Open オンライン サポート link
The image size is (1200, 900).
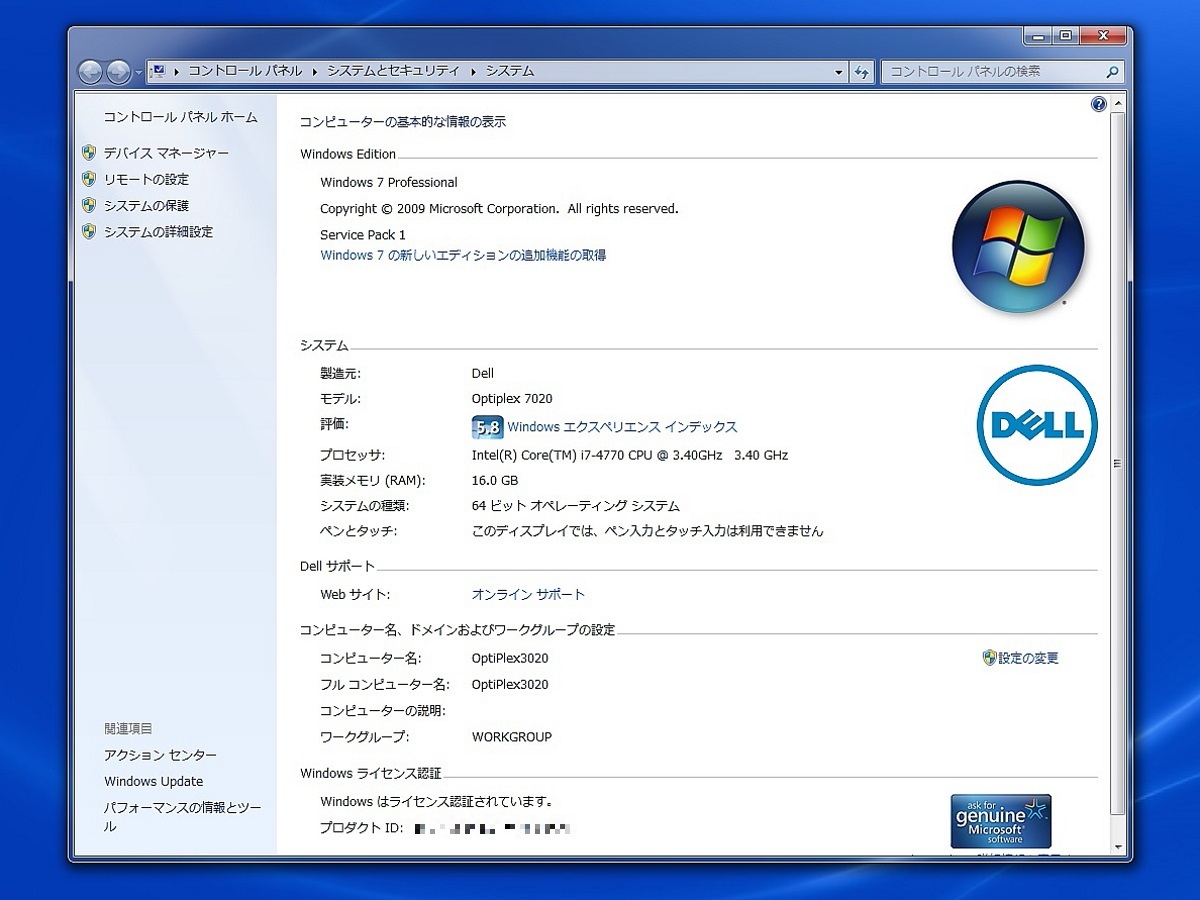[528, 594]
